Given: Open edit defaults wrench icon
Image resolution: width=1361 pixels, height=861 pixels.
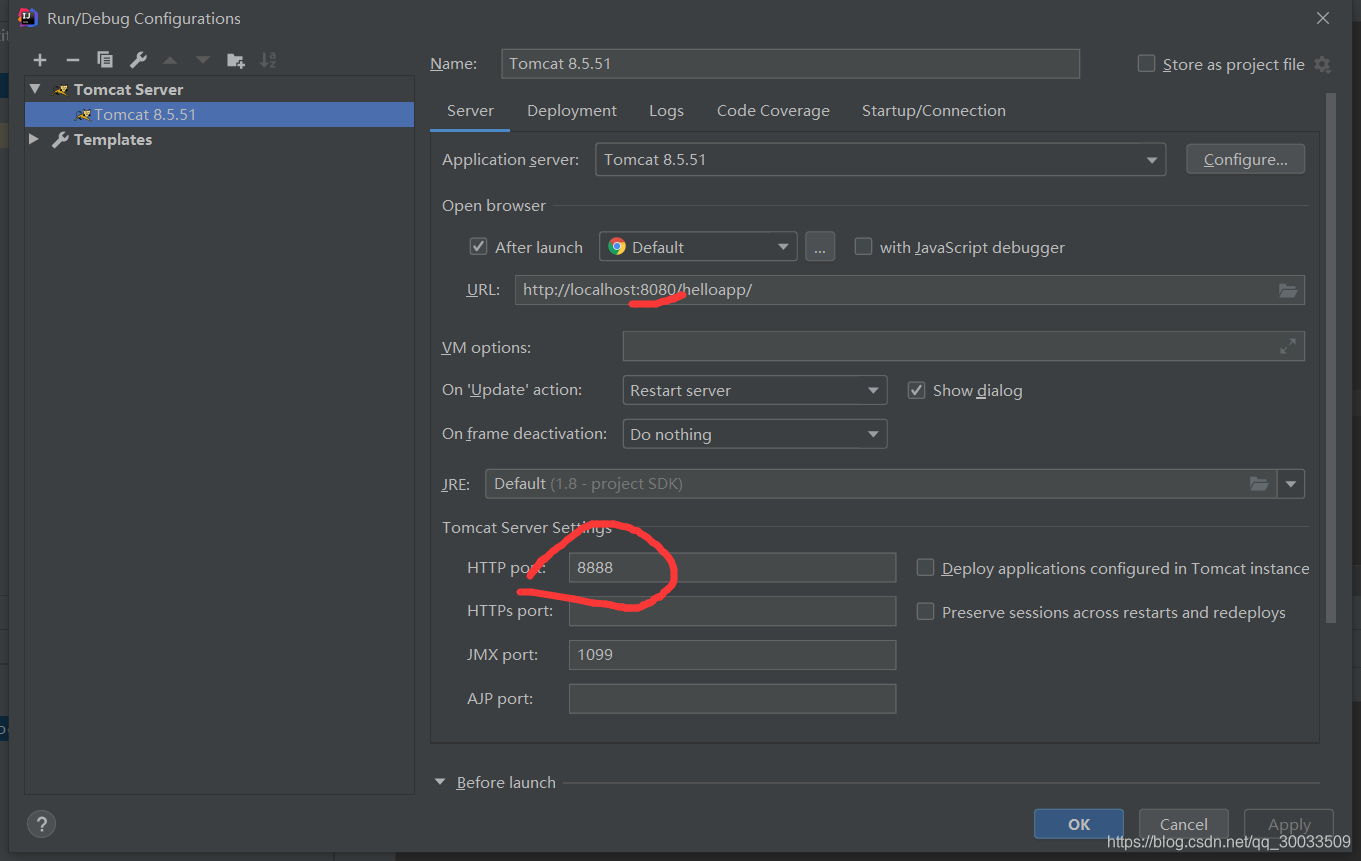Looking at the screenshot, I should [x=138, y=60].
